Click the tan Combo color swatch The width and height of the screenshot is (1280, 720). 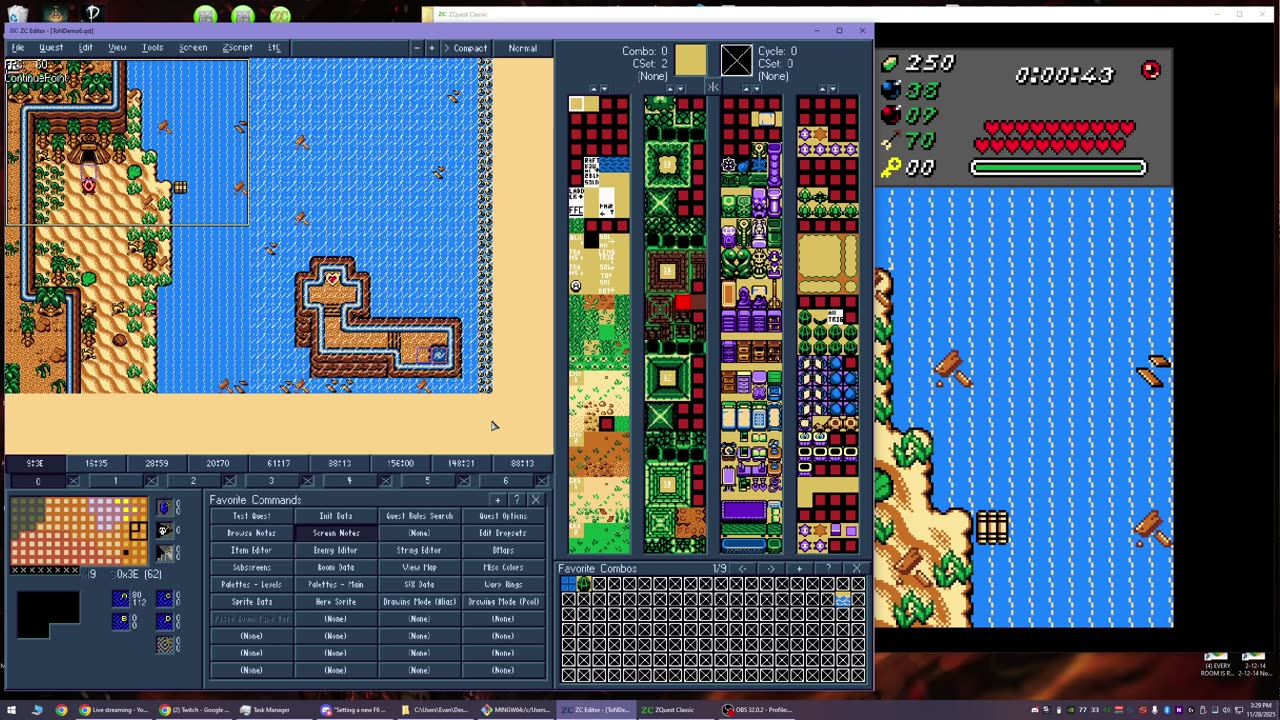690,60
